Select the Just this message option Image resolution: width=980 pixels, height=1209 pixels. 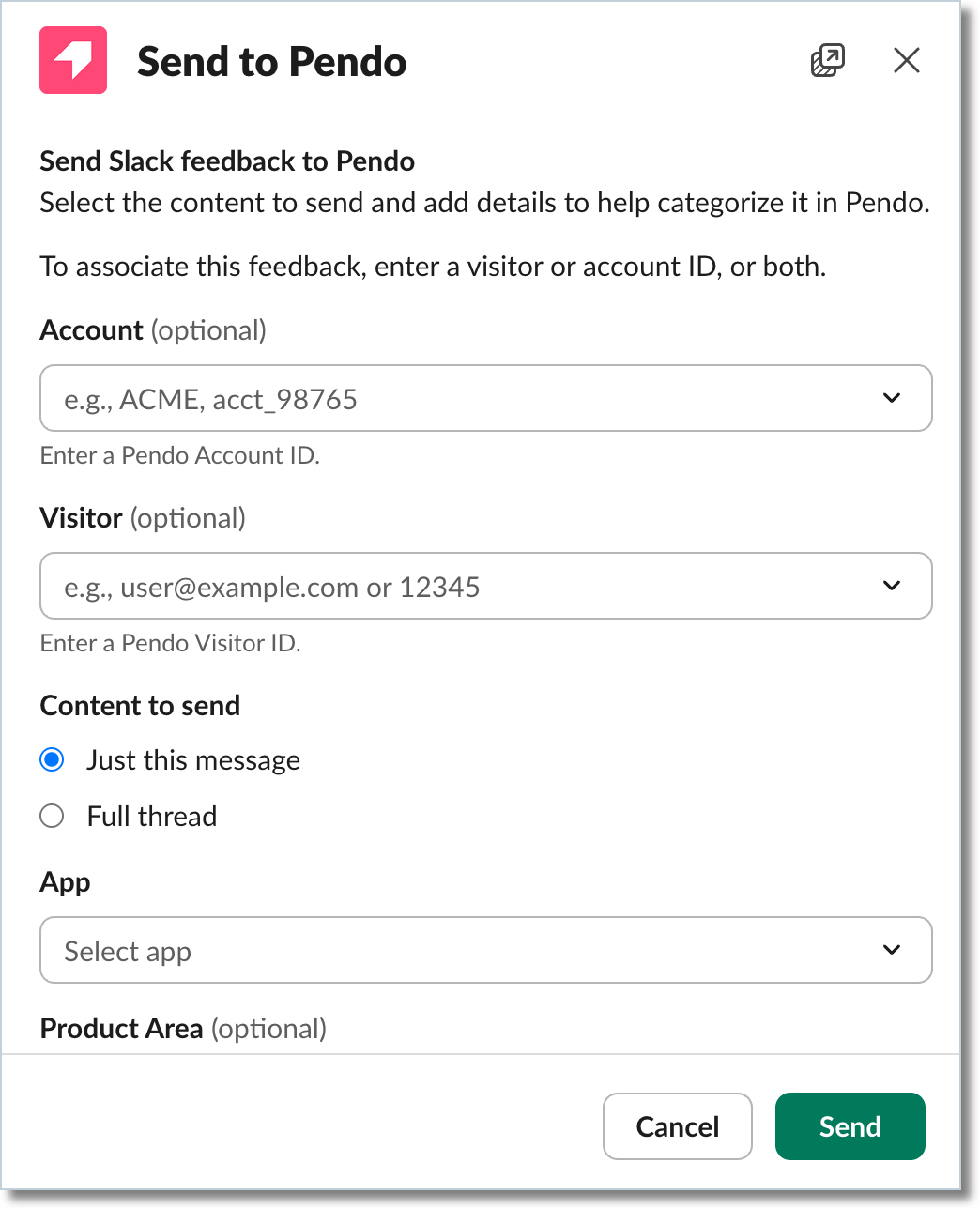point(53,759)
